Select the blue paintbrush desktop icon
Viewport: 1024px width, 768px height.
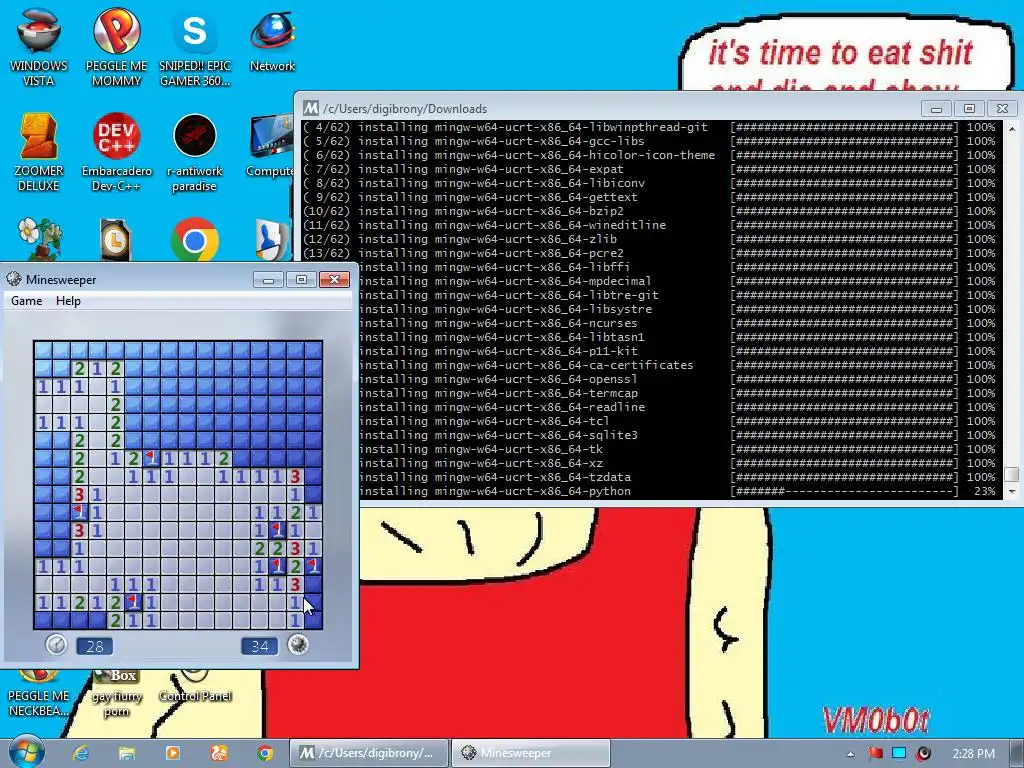pyautogui.click(x=271, y=239)
